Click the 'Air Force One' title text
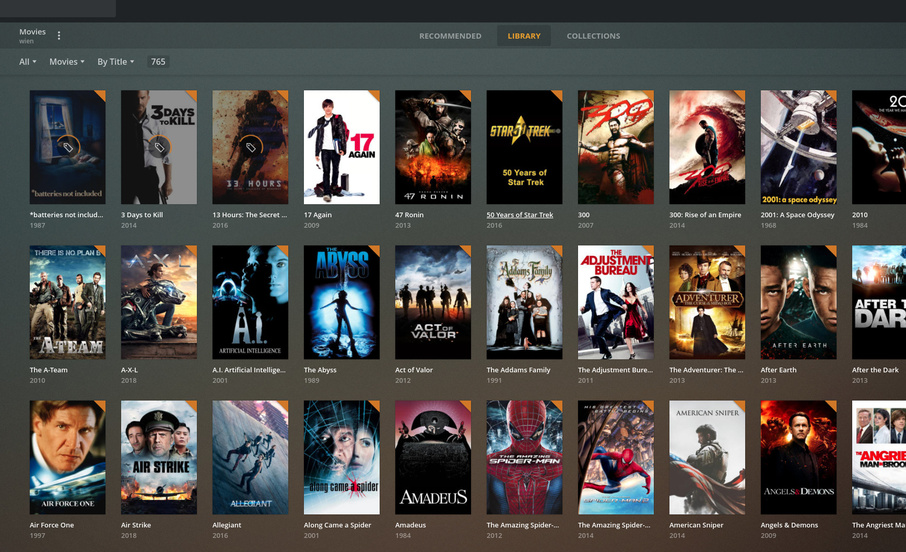Viewport: 906px width, 552px height. (52, 525)
